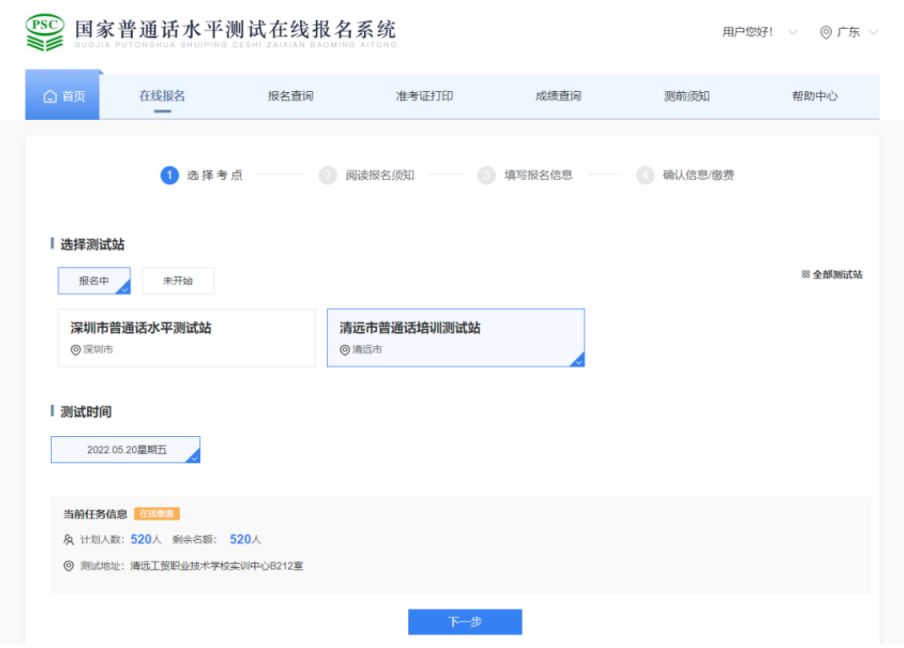Click the grid icon beside 全部测试站
The image size is (904, 648).
[x=805, y=274]
